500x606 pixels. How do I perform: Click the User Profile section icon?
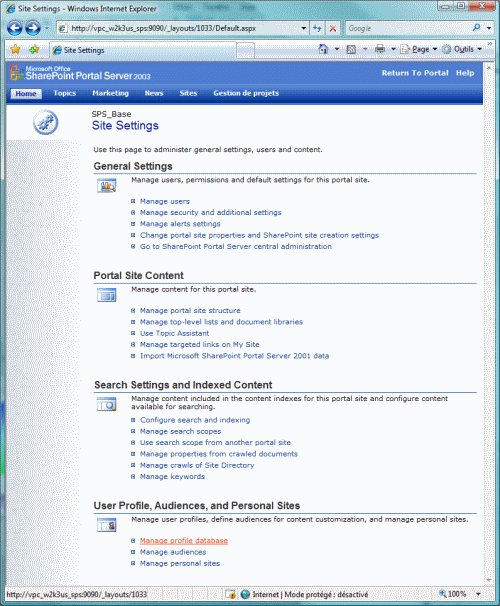click(107, 525)
